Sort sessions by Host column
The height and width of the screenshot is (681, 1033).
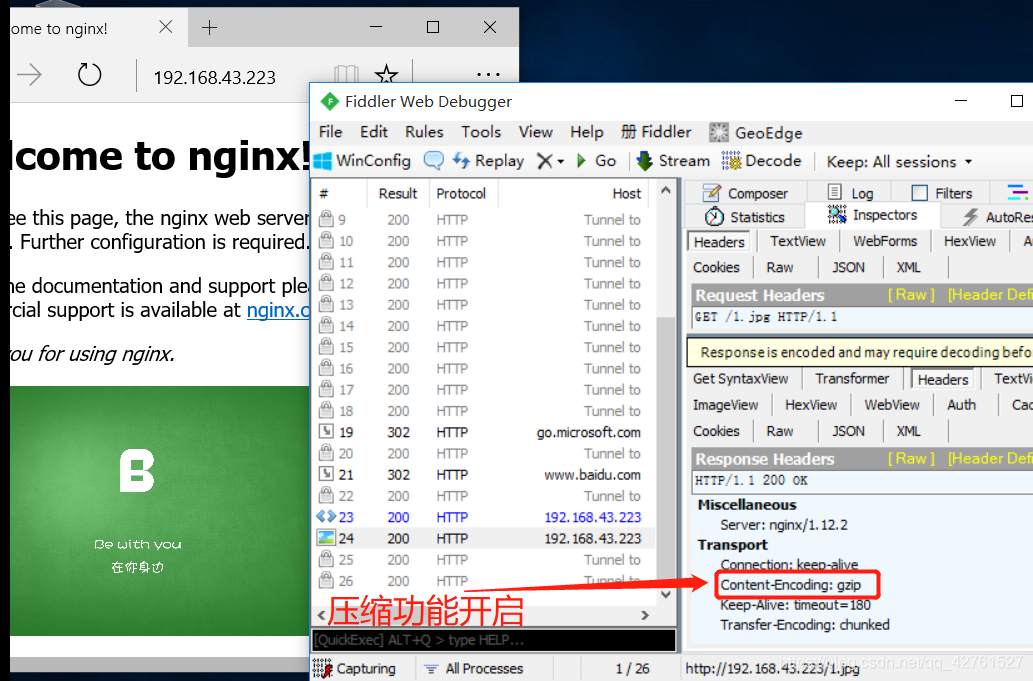(x=626, y=194)
